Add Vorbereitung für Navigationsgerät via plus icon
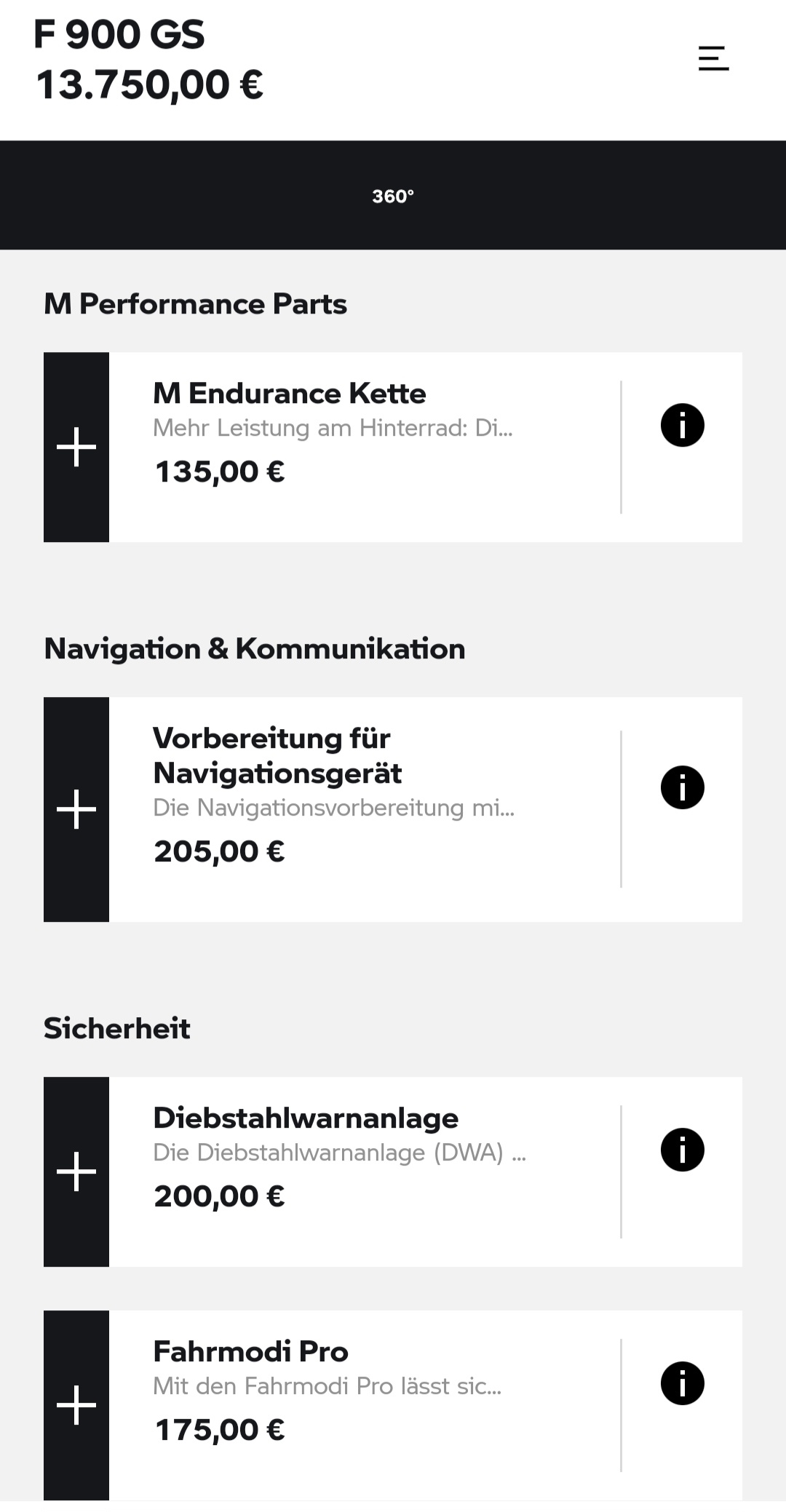 click(x=76, y=809)
